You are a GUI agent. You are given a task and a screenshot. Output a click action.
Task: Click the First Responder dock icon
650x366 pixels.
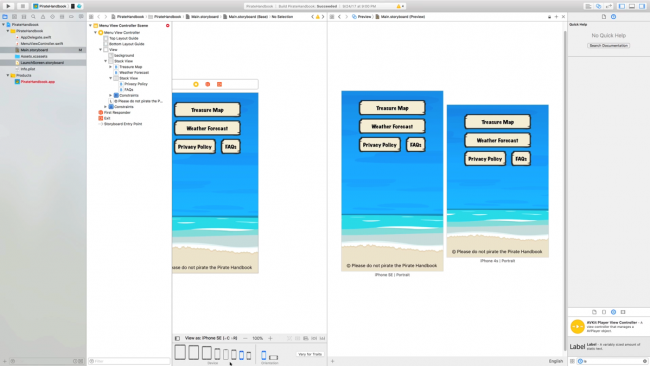click(208, 85)
